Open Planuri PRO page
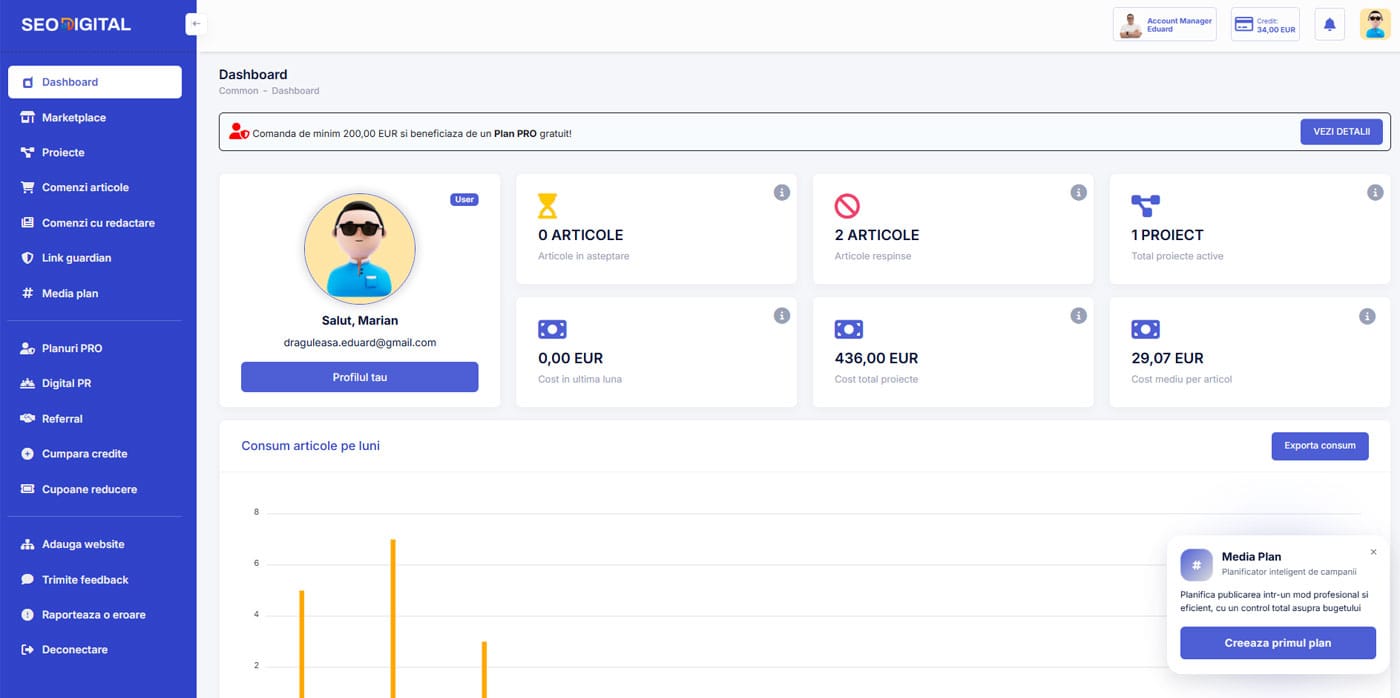Screen dimensions: 1400x698 [x=72, y=348]
